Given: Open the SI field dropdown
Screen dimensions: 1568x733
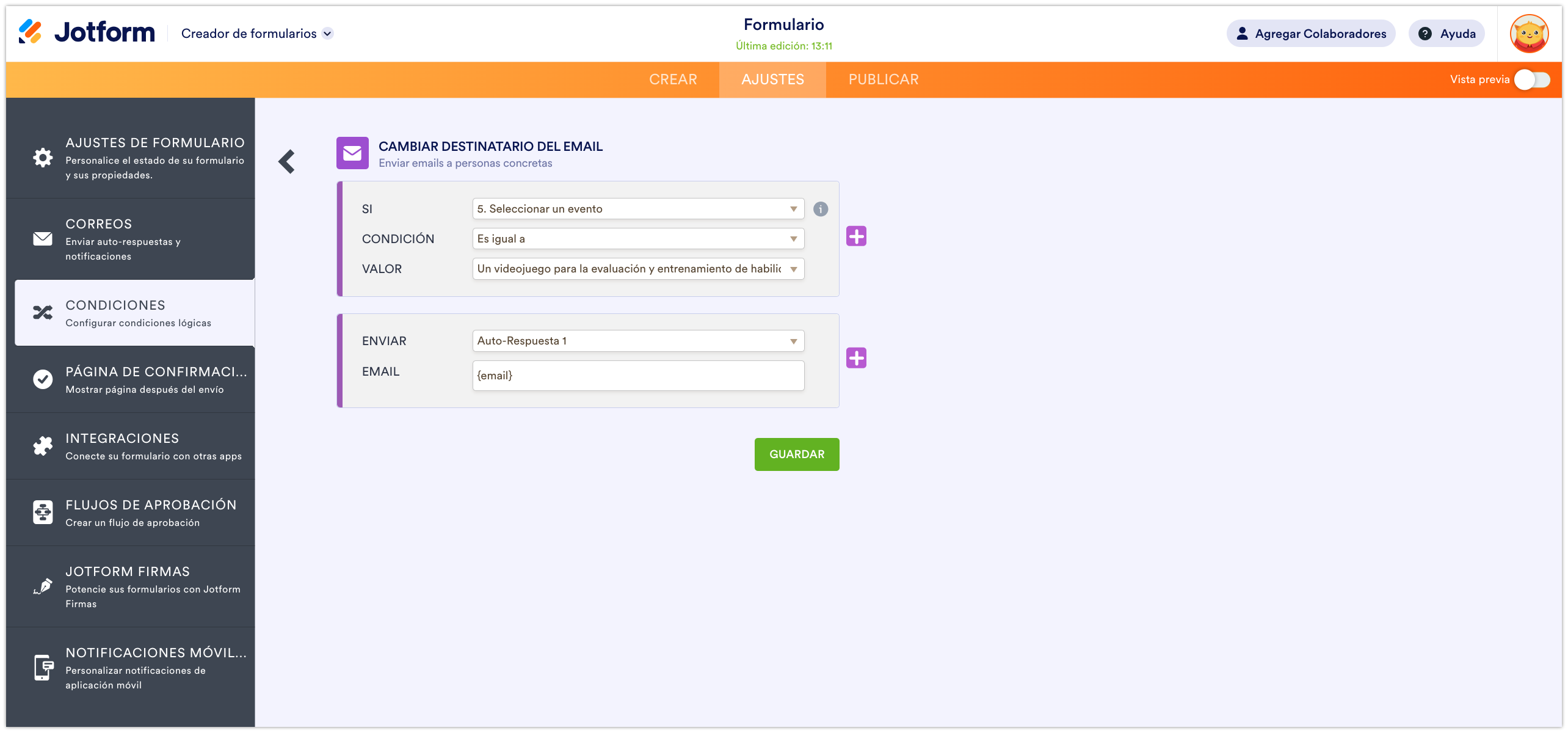Looking at the screenshot, I should click(x=637, y=209).
